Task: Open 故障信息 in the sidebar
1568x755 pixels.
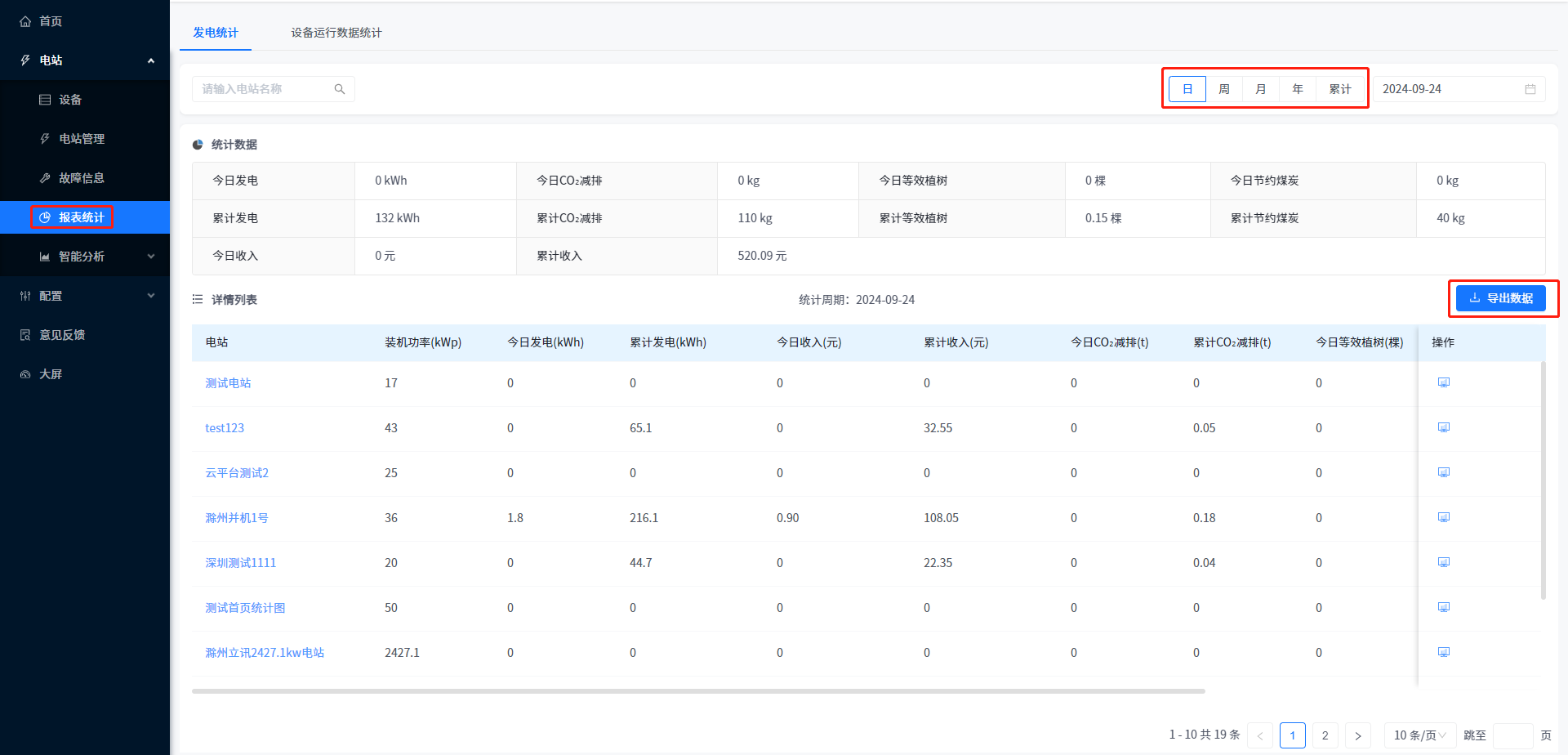Action: point(82,178)
